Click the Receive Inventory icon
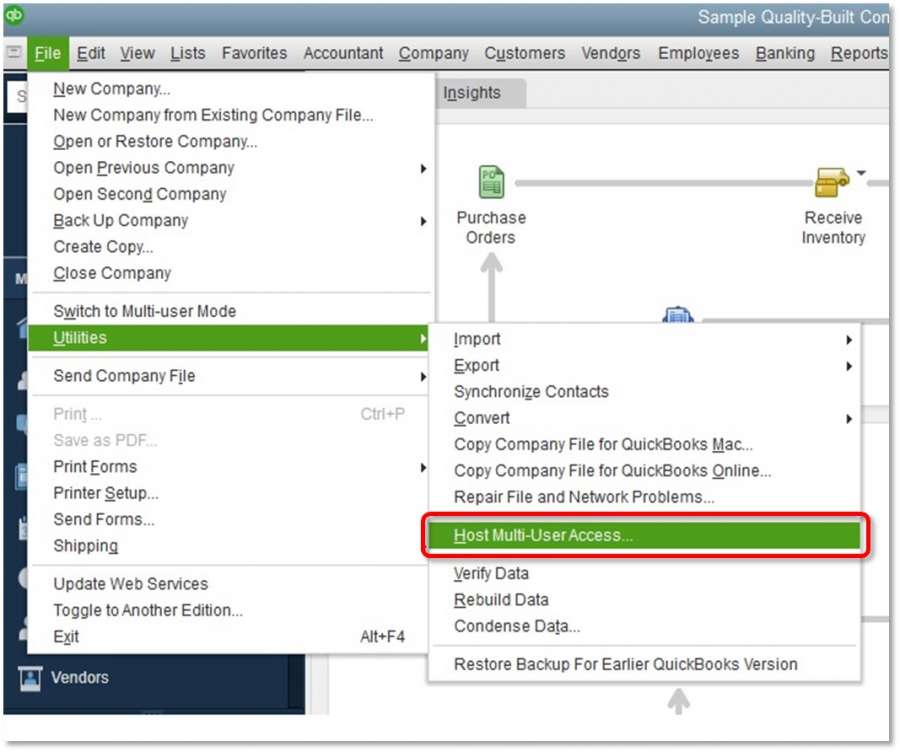The height and width of the screenshot is (752, 900). tap(831, 183)
